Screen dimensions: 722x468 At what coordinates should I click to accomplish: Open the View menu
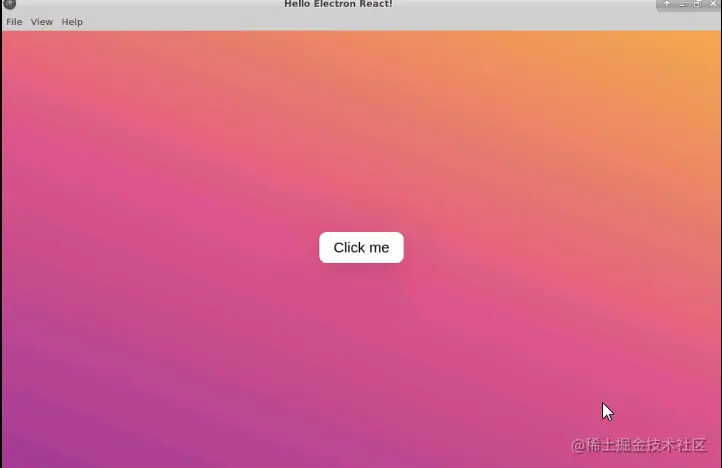pos(41,22)
